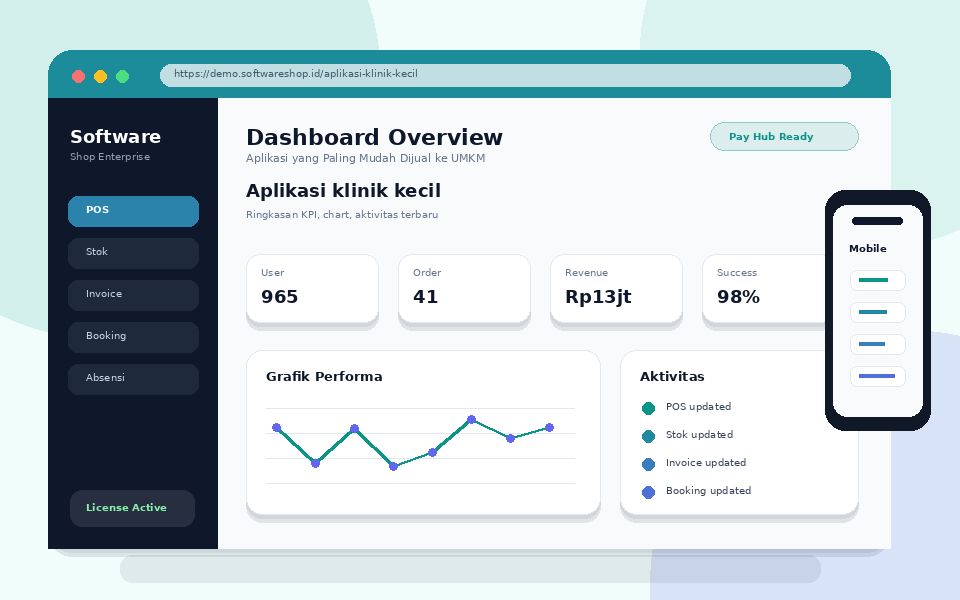Open the Success 98% KPI card
This screenshot has width=960, height=600.
[x=765, y=288]
